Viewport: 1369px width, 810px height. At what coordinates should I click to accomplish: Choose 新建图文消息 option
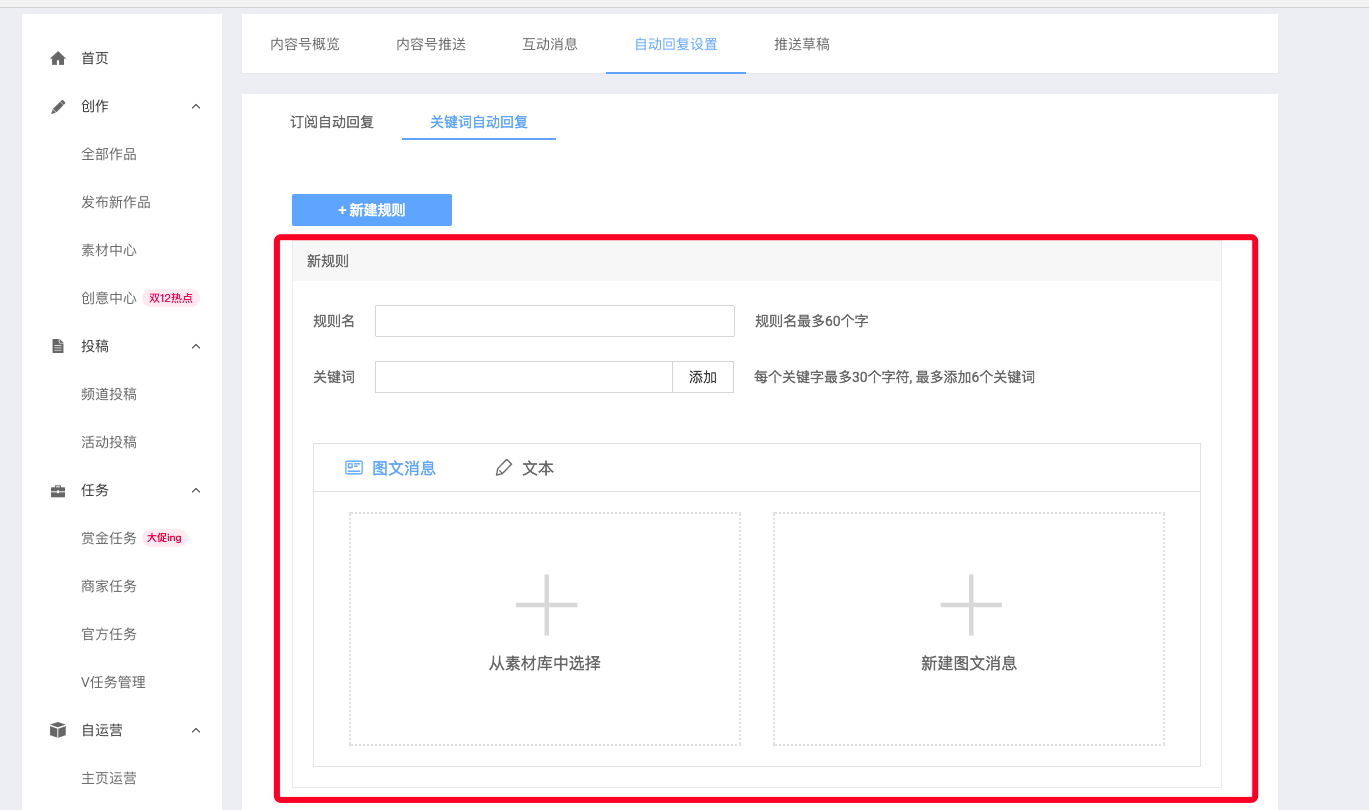[969, 629]
